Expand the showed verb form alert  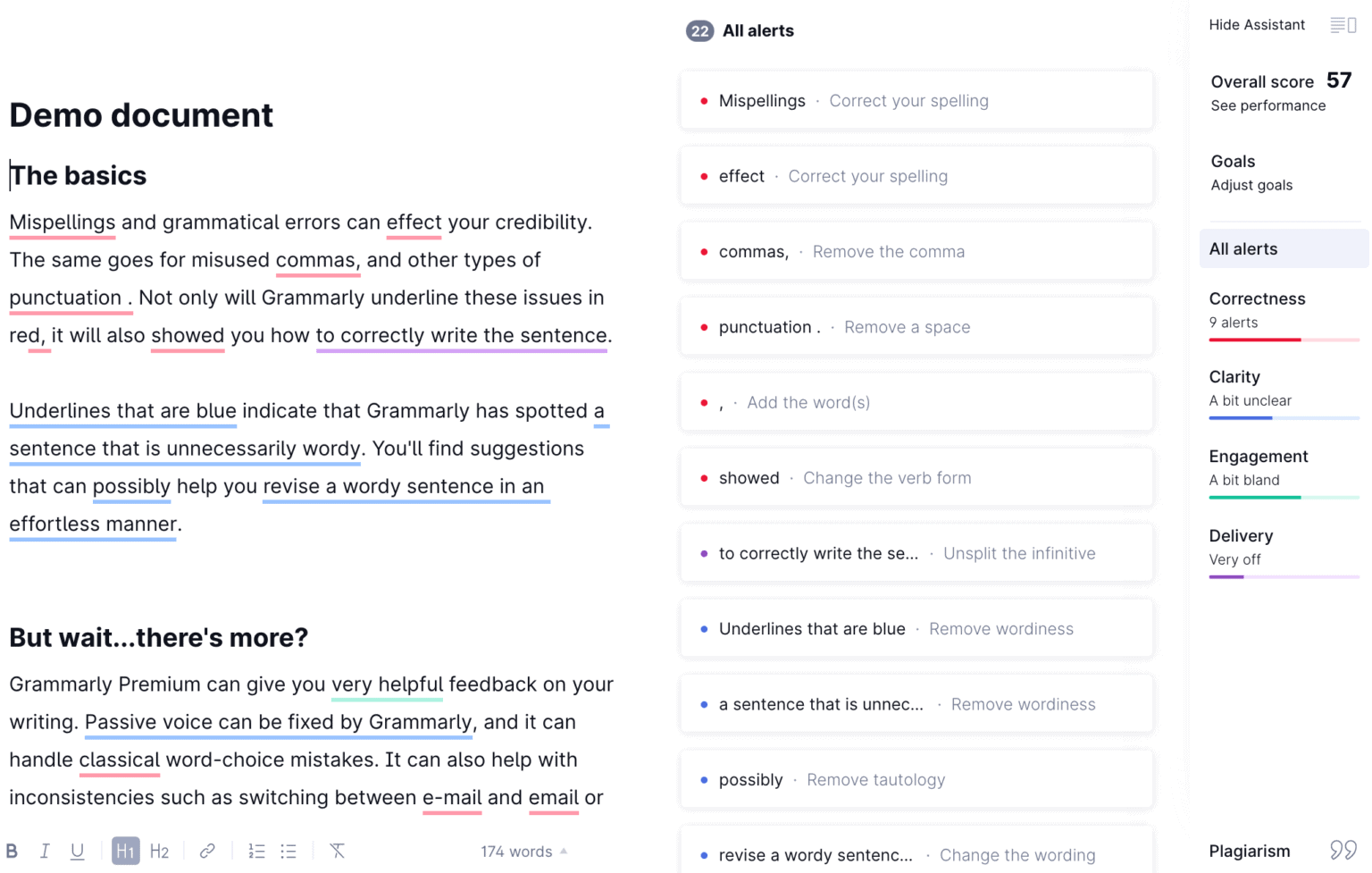coord(916,477)
